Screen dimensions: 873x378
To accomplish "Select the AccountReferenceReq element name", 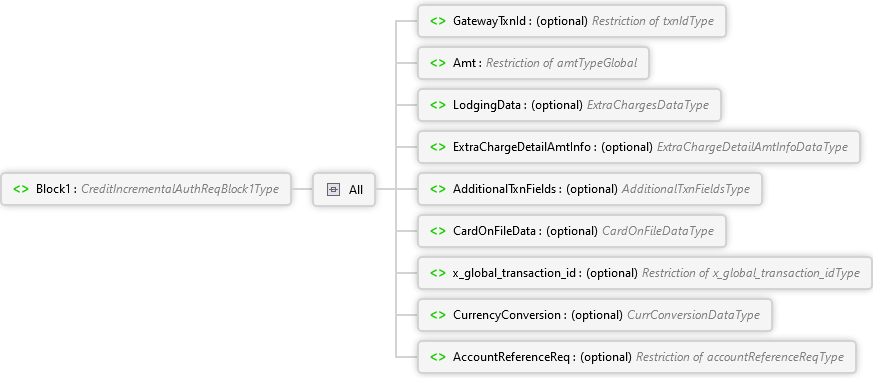I will (511, 357).
